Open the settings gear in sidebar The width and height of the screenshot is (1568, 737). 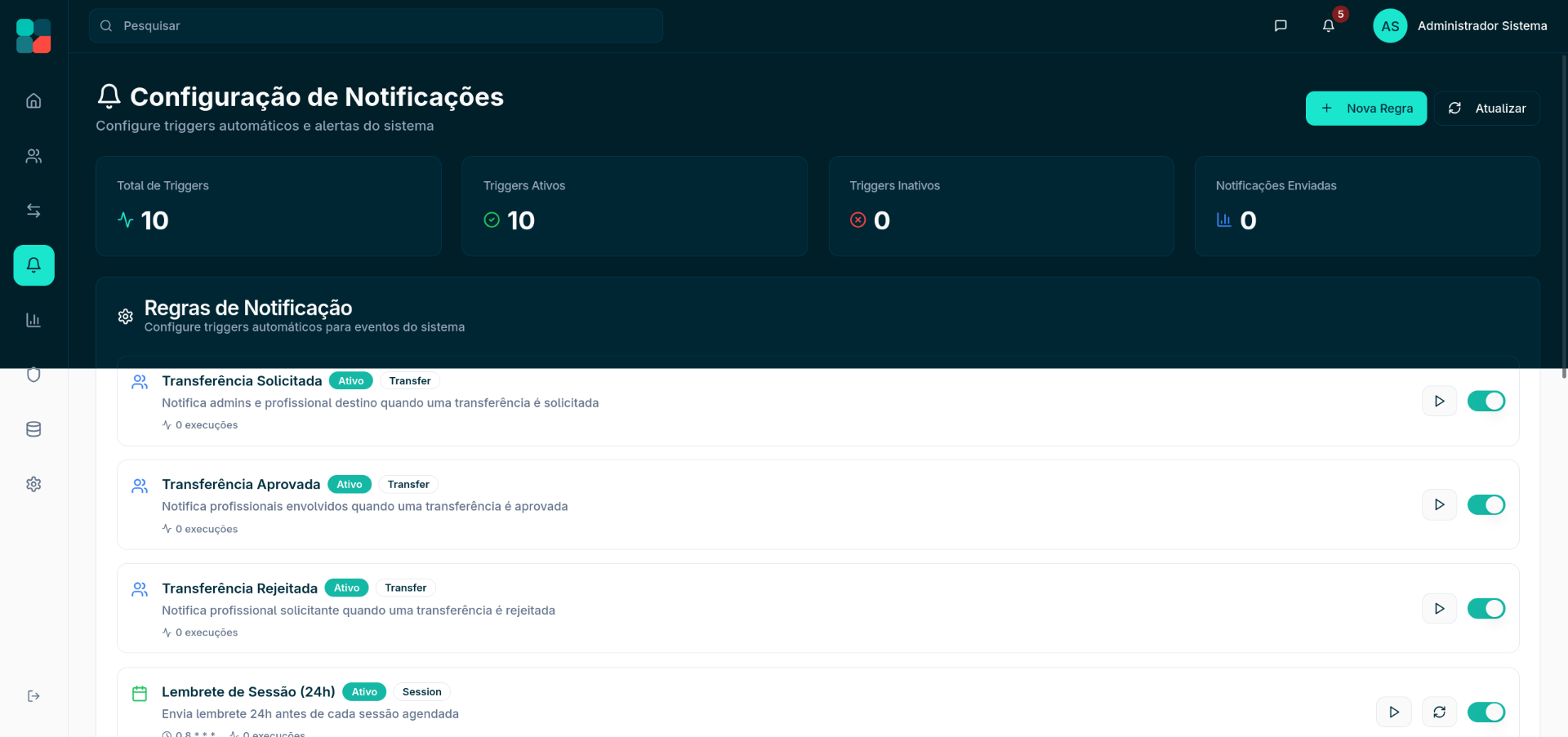point(33,484)
